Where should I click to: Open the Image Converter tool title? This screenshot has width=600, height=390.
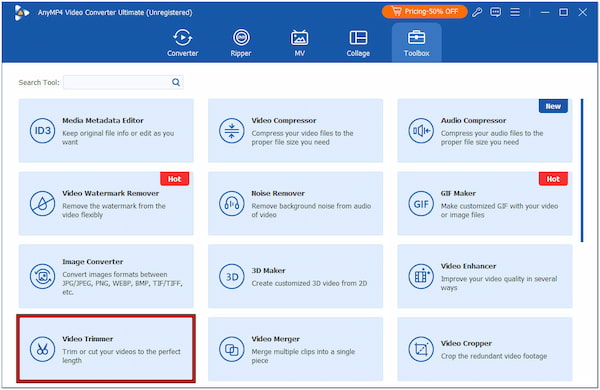click(93, 262)
